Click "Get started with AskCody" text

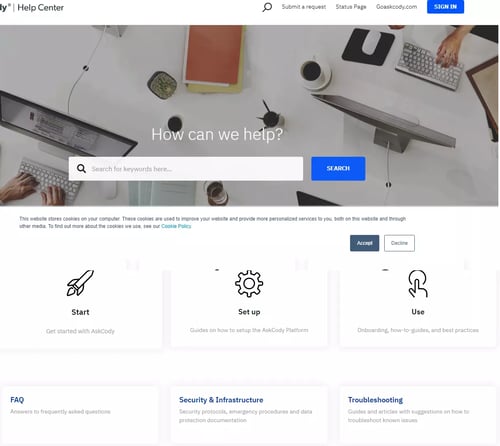click(80, 331)
